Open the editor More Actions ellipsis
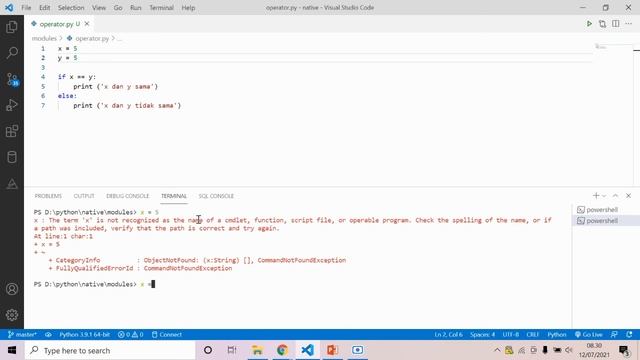640x360 pixels. click(x=629, y=24)
